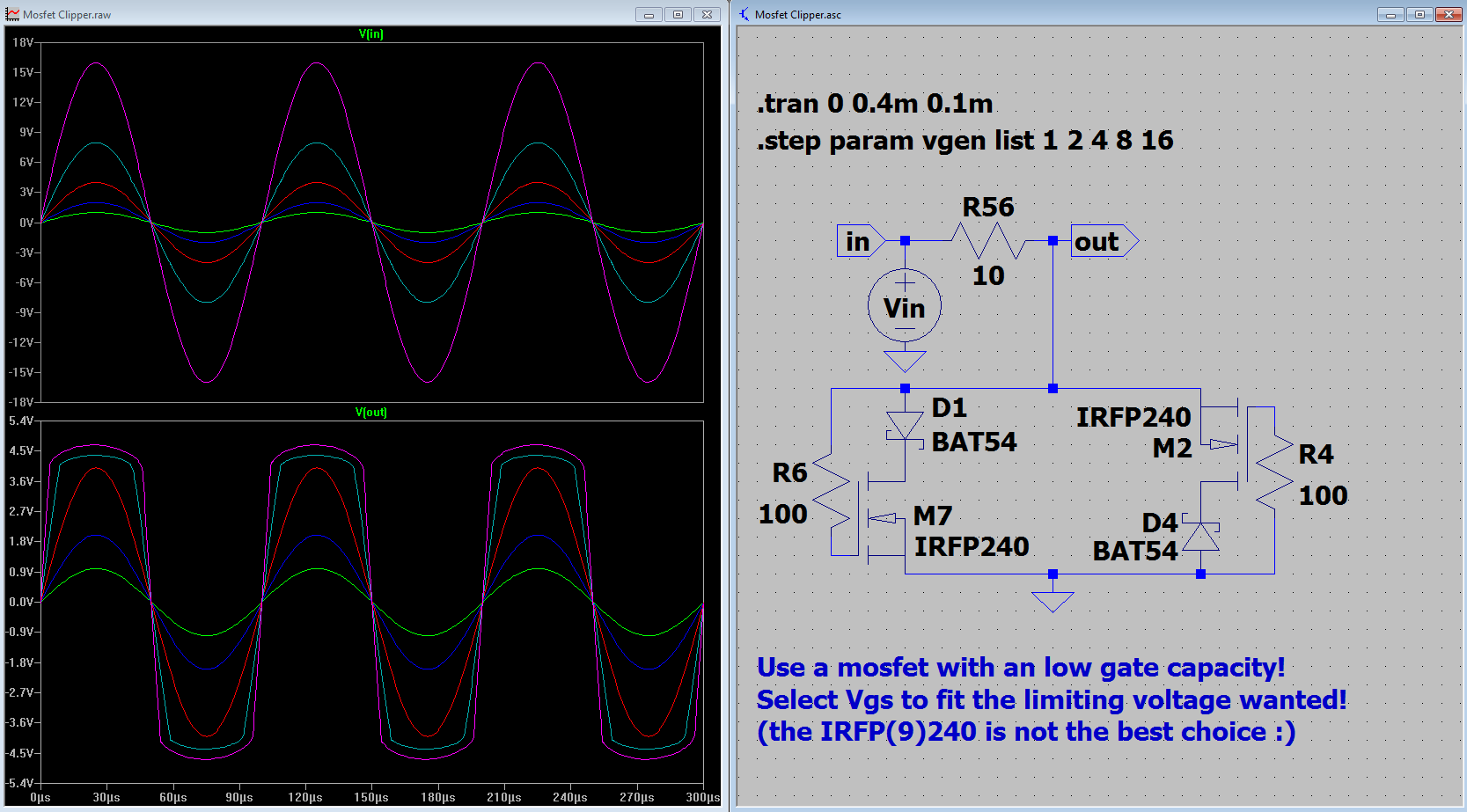Image resolution: width=1467 pixels, height=812 pixels.
Task: Click the 'R6' reference label
Action: tap(789, 473)
